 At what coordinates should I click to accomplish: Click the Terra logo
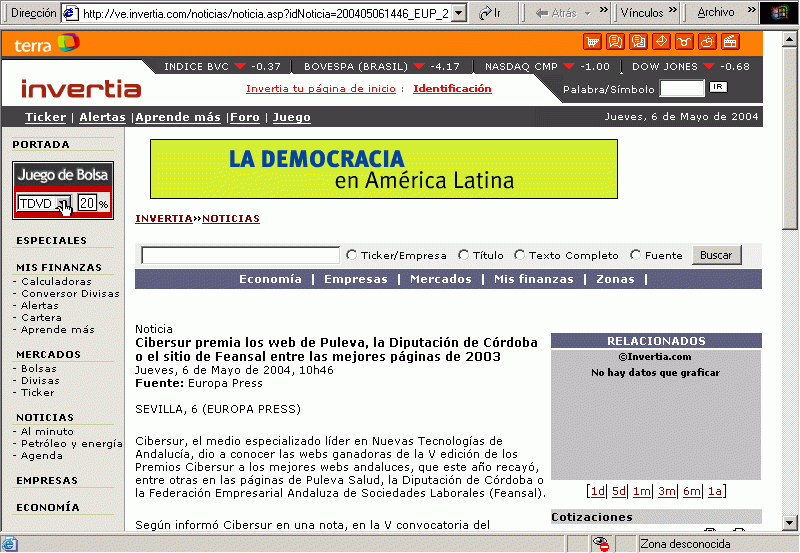click(47, 44)
